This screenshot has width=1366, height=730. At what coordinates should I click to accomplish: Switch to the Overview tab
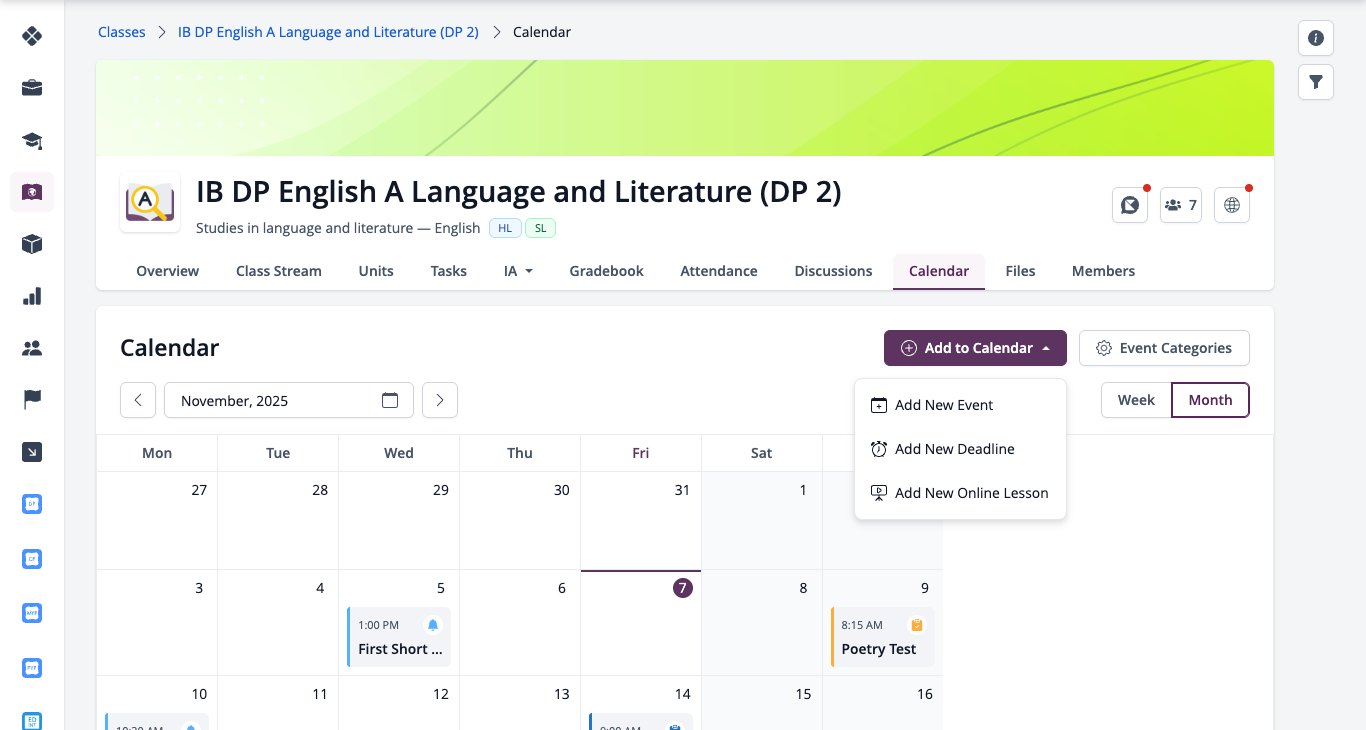pos(168,271)
